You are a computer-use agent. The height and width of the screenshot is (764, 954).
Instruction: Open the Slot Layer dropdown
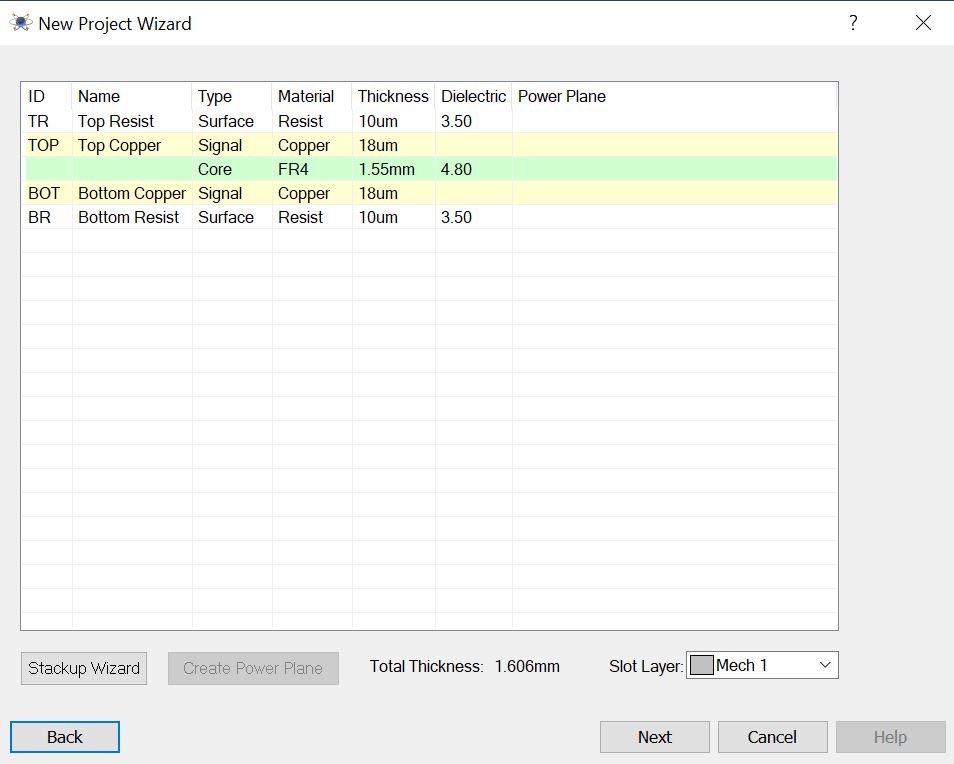824,665
